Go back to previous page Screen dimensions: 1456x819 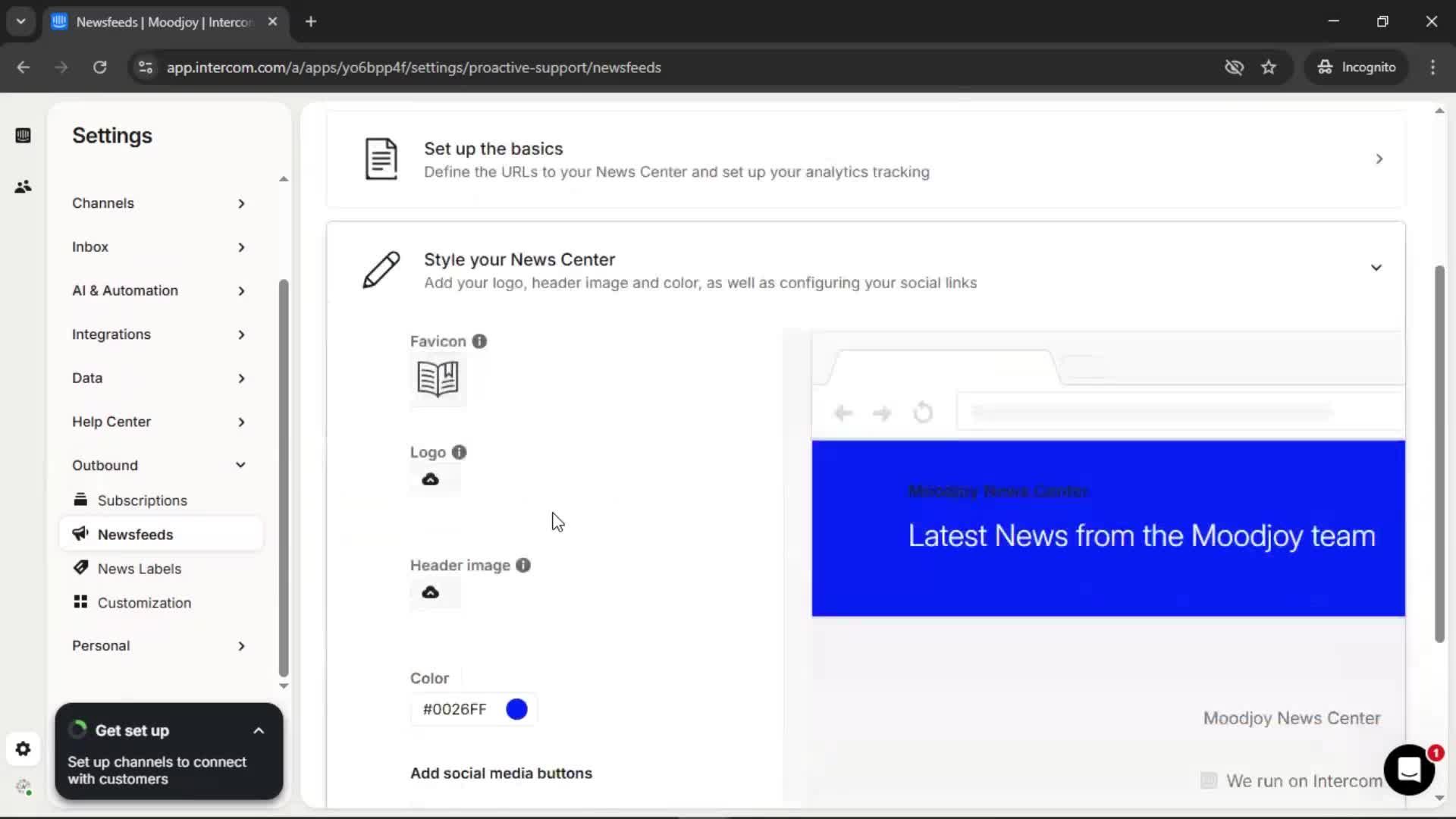pos(24,67)
